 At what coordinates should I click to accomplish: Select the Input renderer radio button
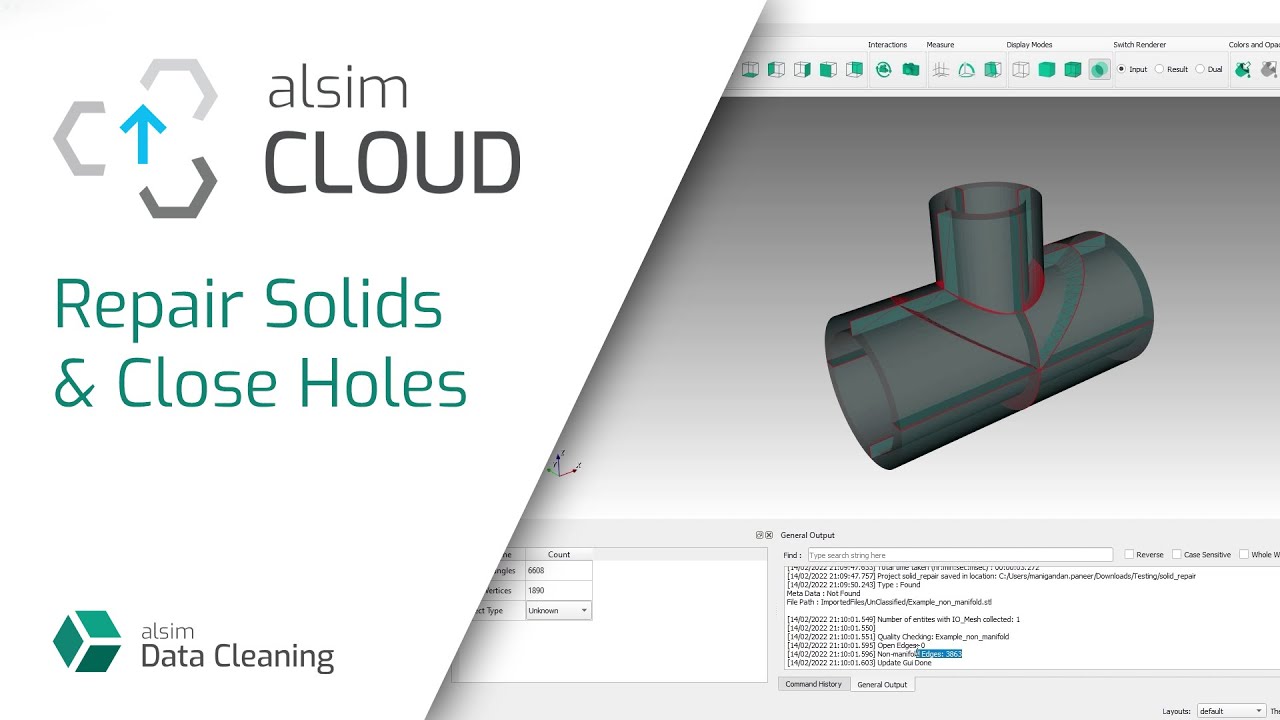point(1121,69)
